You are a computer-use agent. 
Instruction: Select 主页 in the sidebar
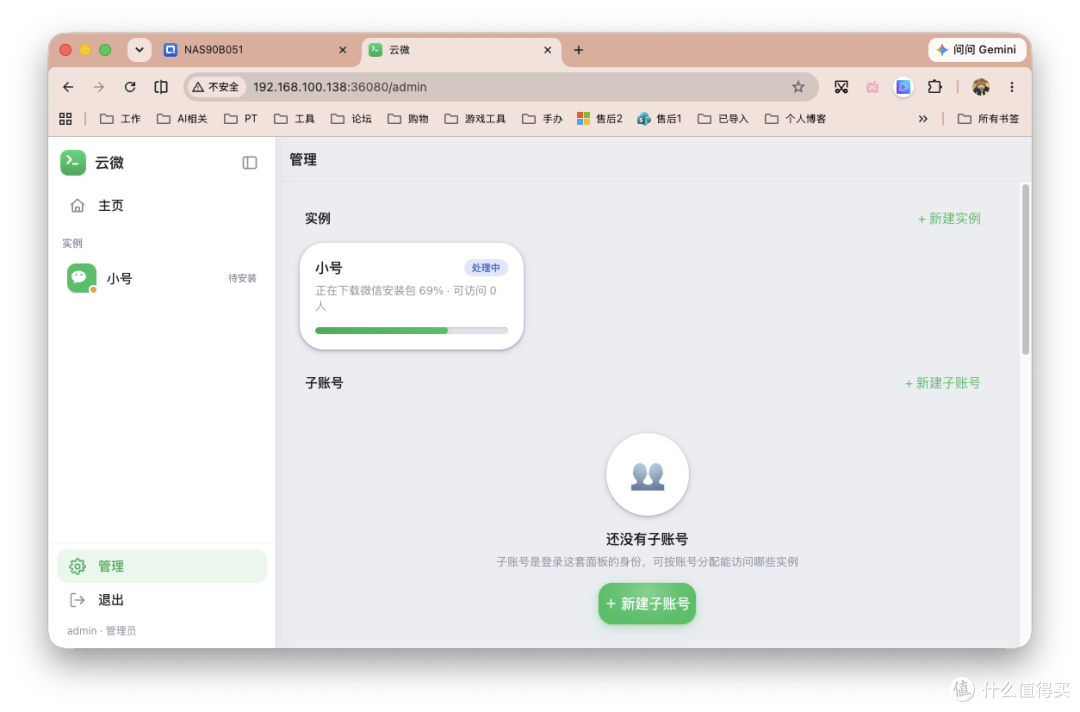click(x=162, y=205)
